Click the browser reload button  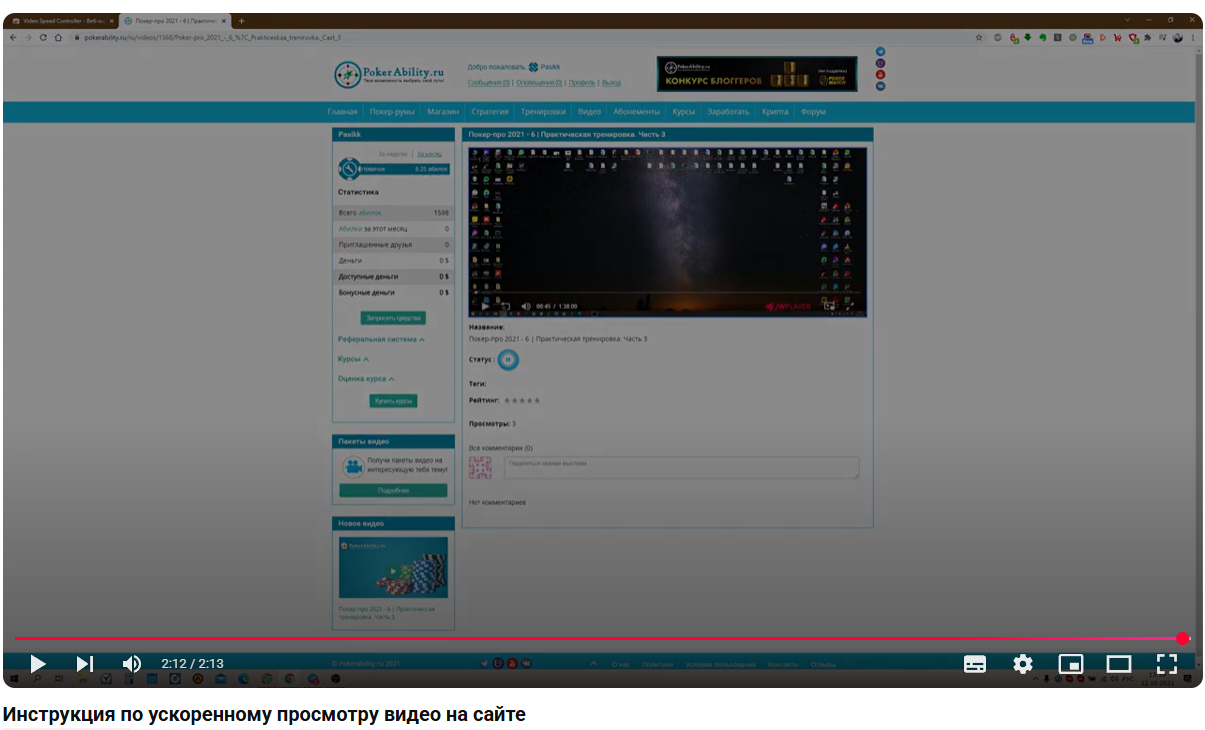[x=43, y=38]
